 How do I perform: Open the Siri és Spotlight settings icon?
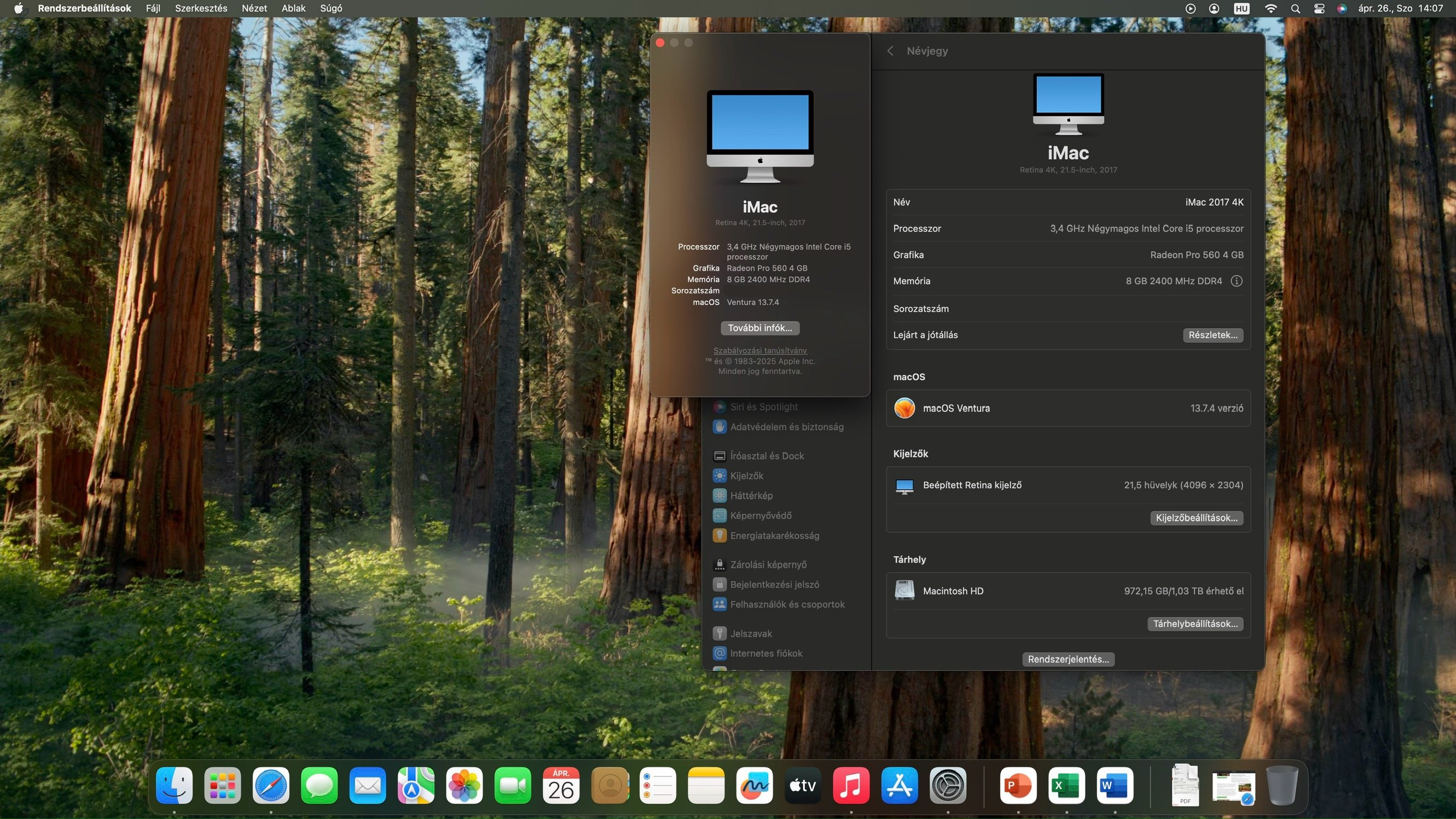tap(719, 406)
